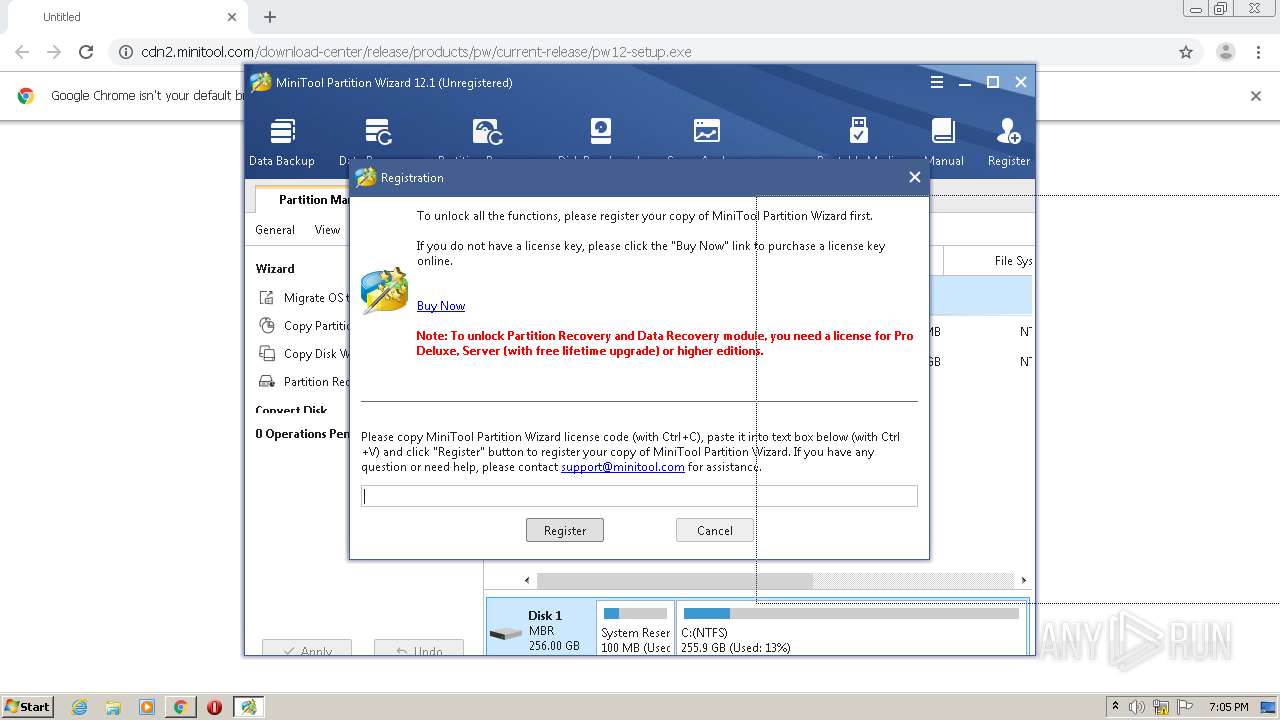Close the Untitled Chrome tab
The height and width of the screenshot is (720, 1280).
coord(232,17)
